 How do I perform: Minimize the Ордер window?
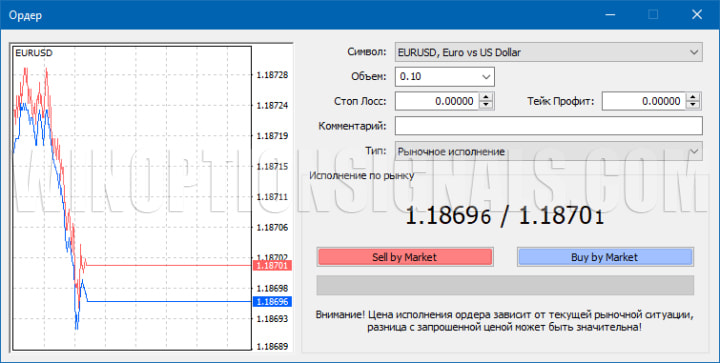[610, 15]
